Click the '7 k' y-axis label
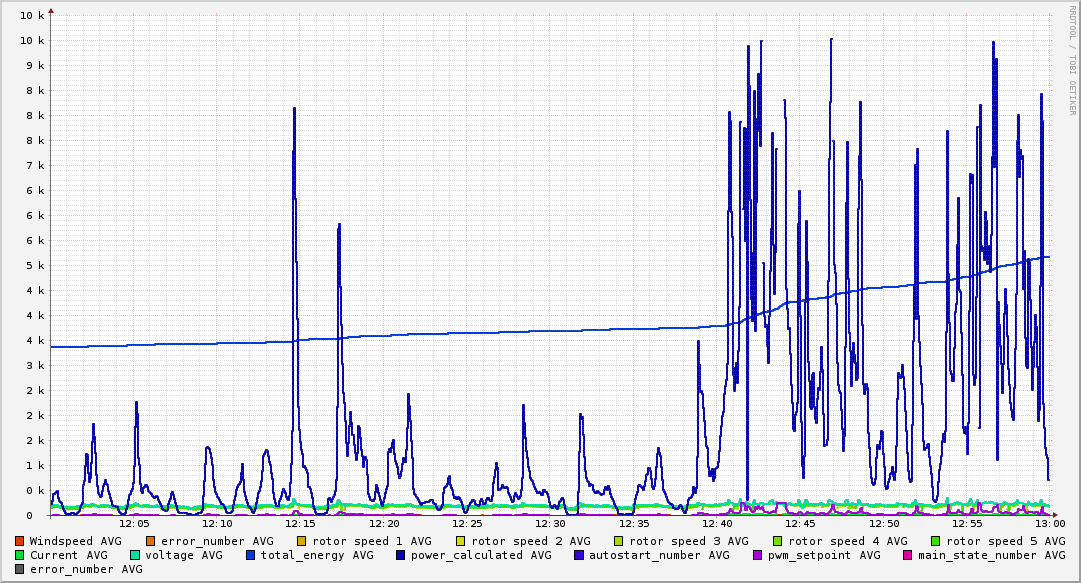Image resolution: width=1081 pixels, height=583 pixels. pos(35,165)
